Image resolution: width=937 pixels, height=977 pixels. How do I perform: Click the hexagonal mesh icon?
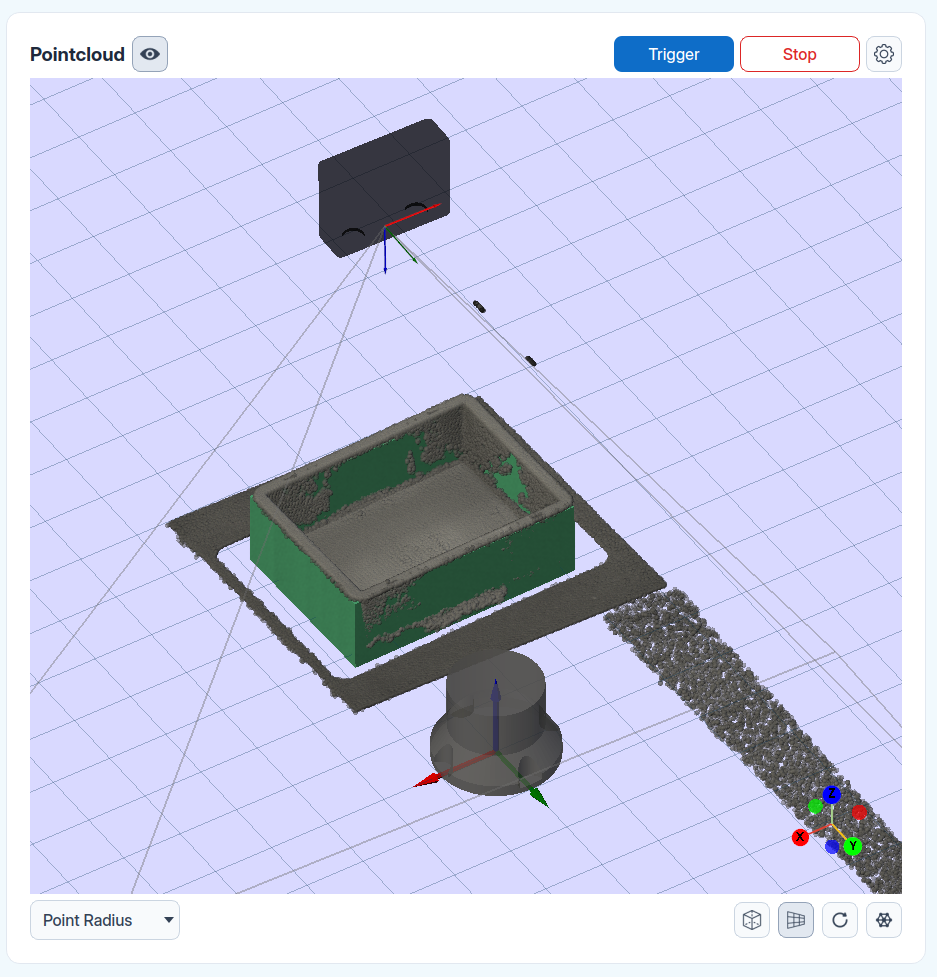(x=883, y=920)
